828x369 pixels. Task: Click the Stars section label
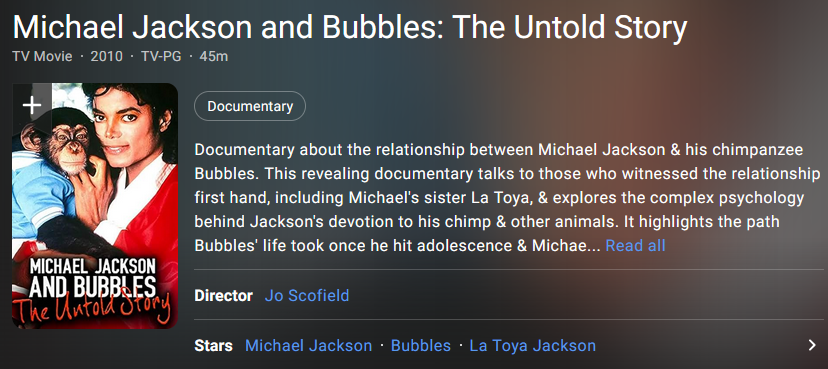click(213, 346)
